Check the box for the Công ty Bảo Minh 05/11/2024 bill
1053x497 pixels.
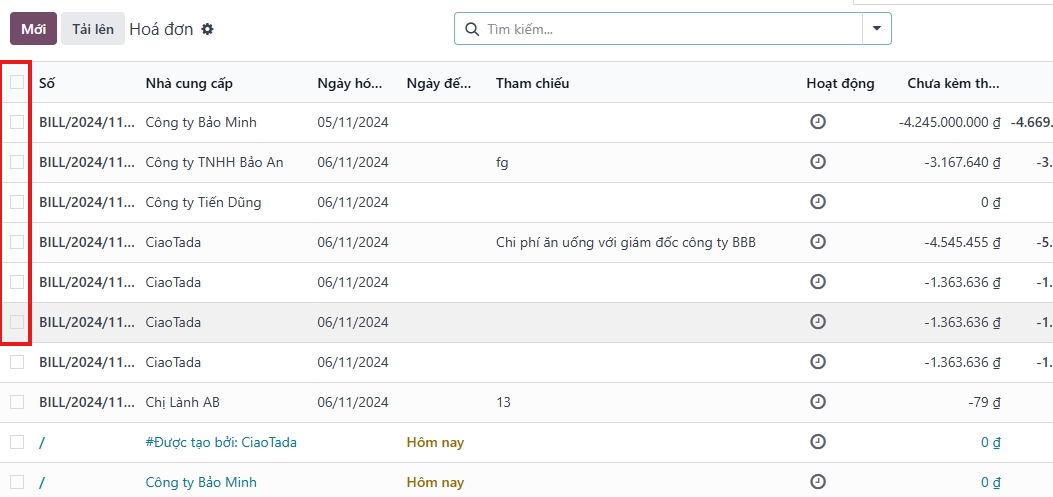point(17,122)
